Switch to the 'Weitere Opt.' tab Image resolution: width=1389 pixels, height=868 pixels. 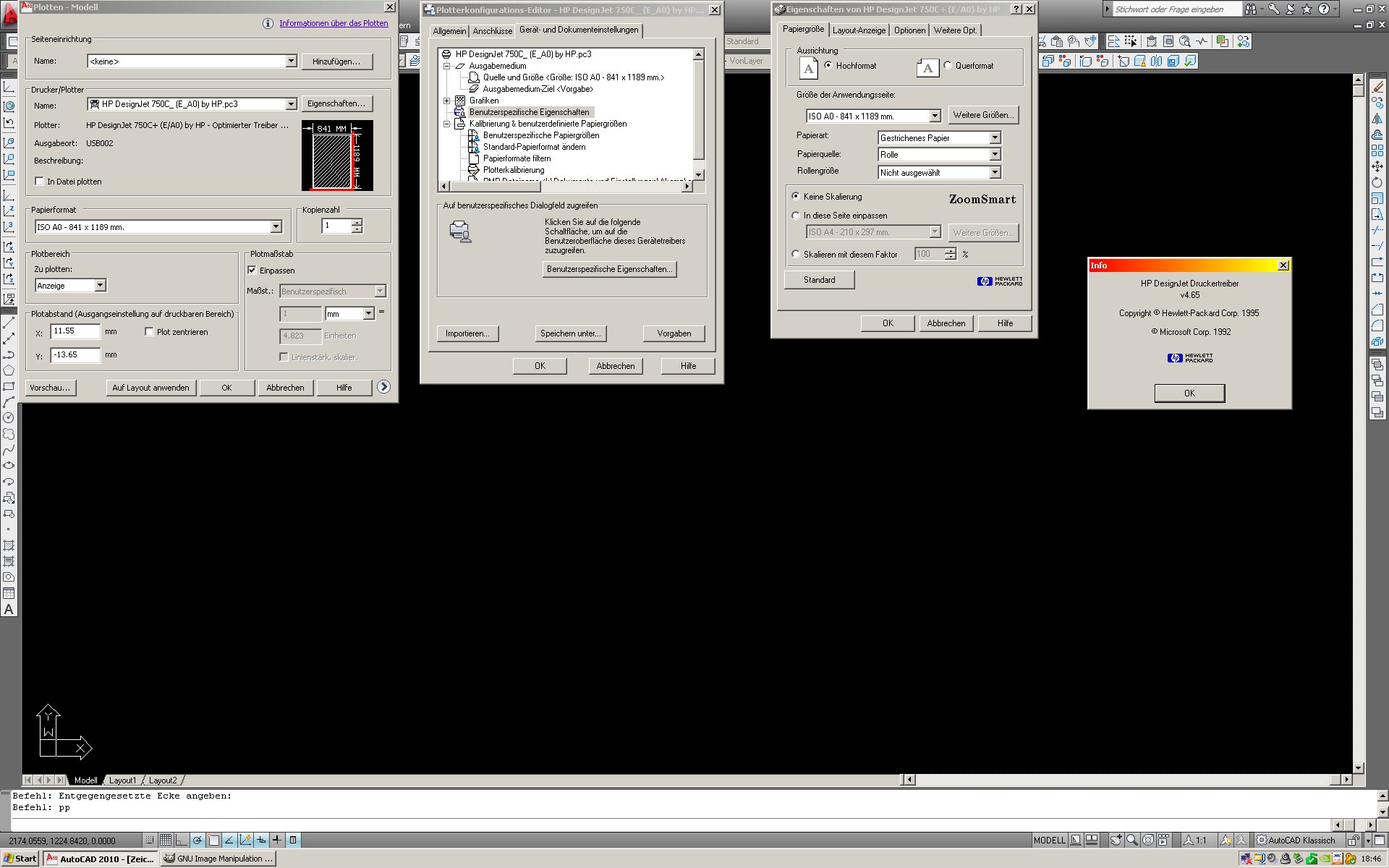(x=955, y=30)
